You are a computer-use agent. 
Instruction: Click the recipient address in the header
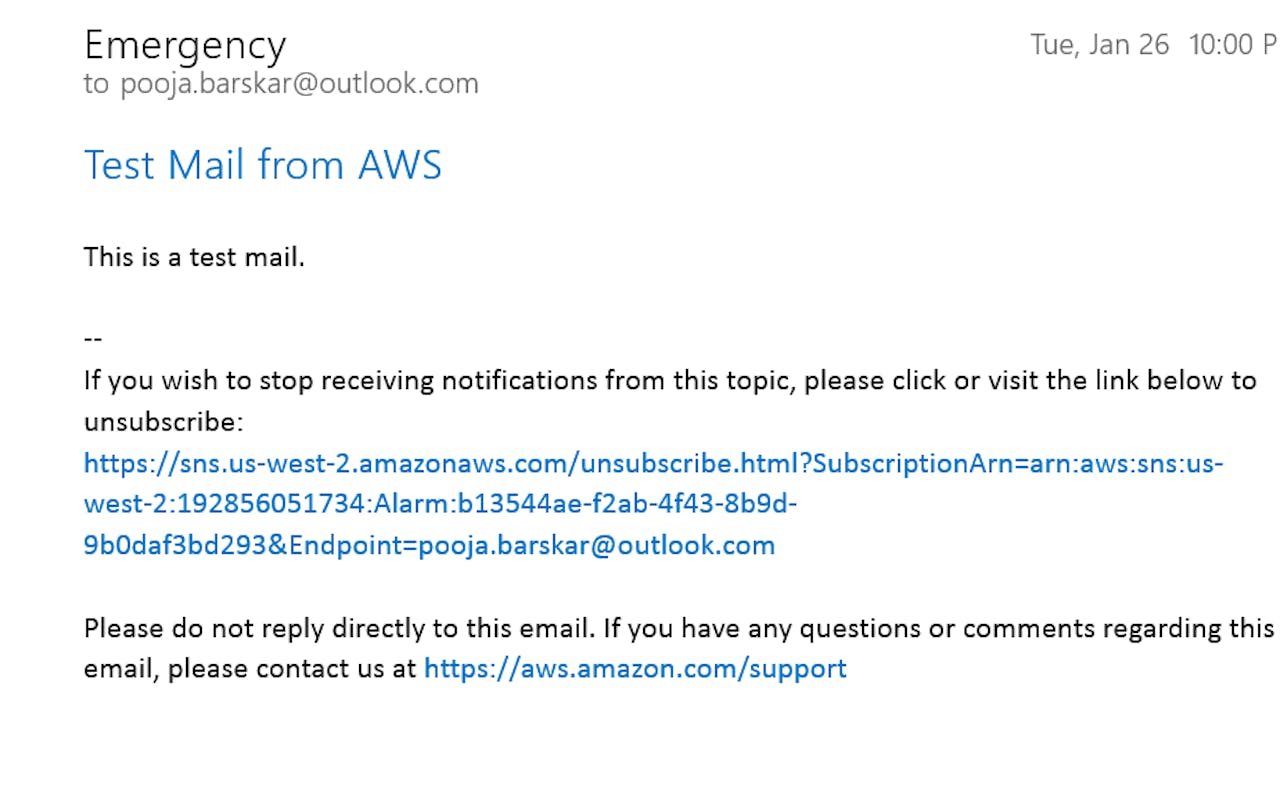tap(299, 84)
